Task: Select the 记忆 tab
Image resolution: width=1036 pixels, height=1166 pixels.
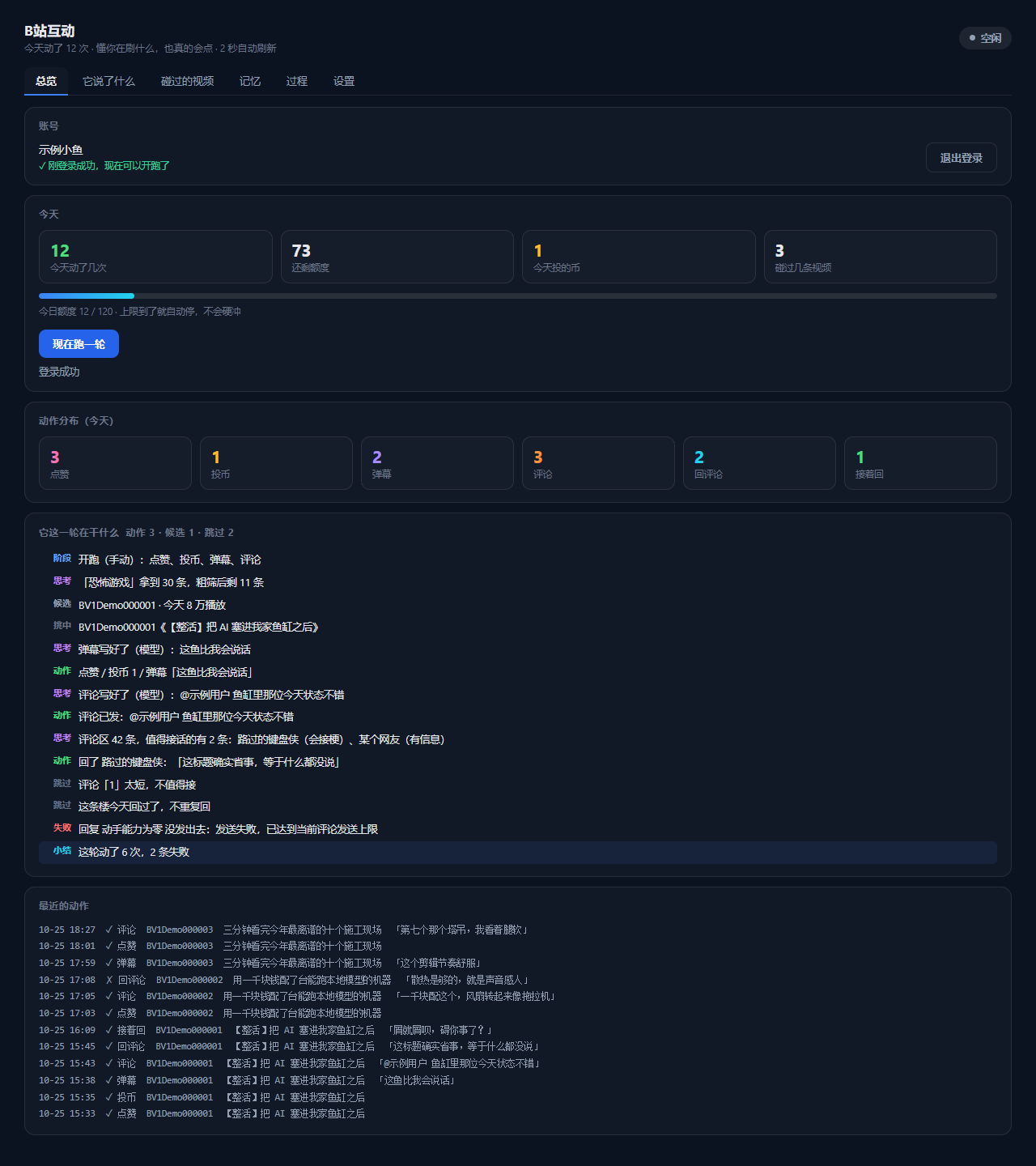Action: (x=250, y=81)
